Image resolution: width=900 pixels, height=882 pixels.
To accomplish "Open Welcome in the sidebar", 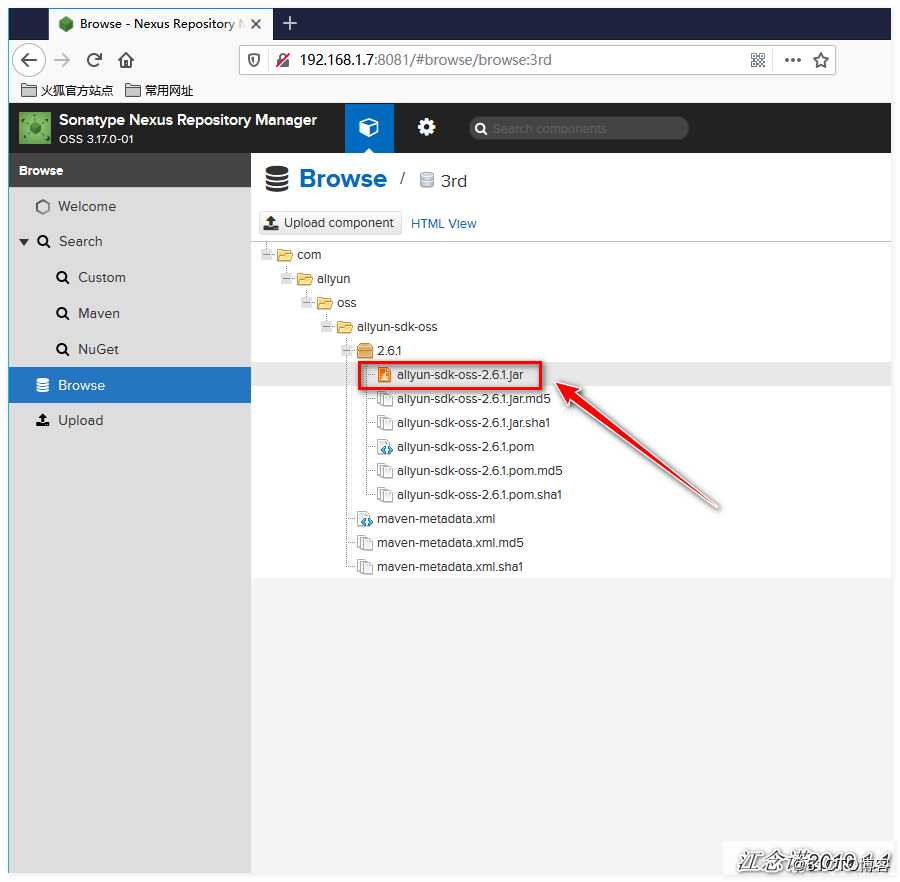I will [x=130, y=206].
